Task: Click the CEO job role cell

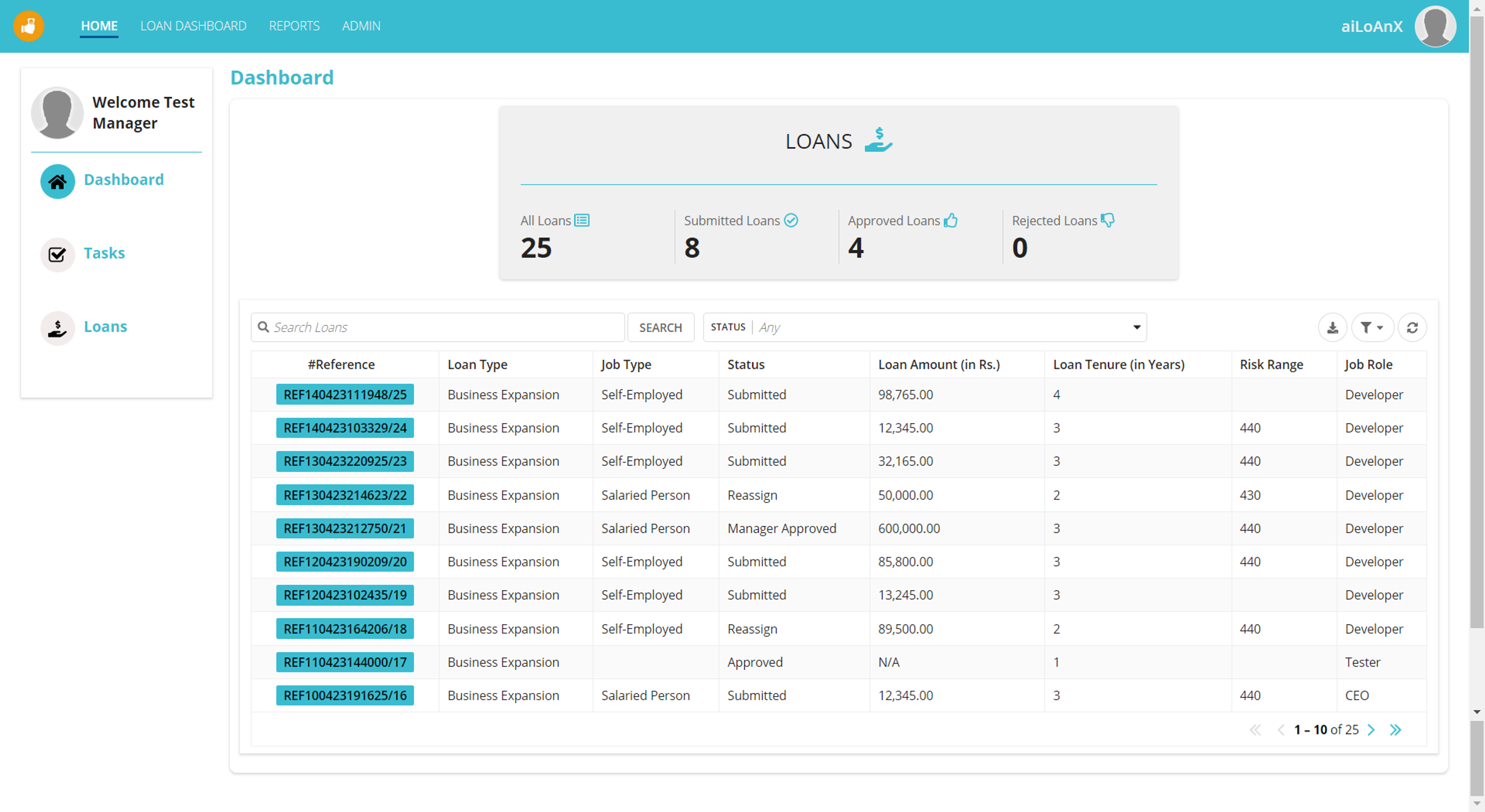Action: click(1357, 696)
